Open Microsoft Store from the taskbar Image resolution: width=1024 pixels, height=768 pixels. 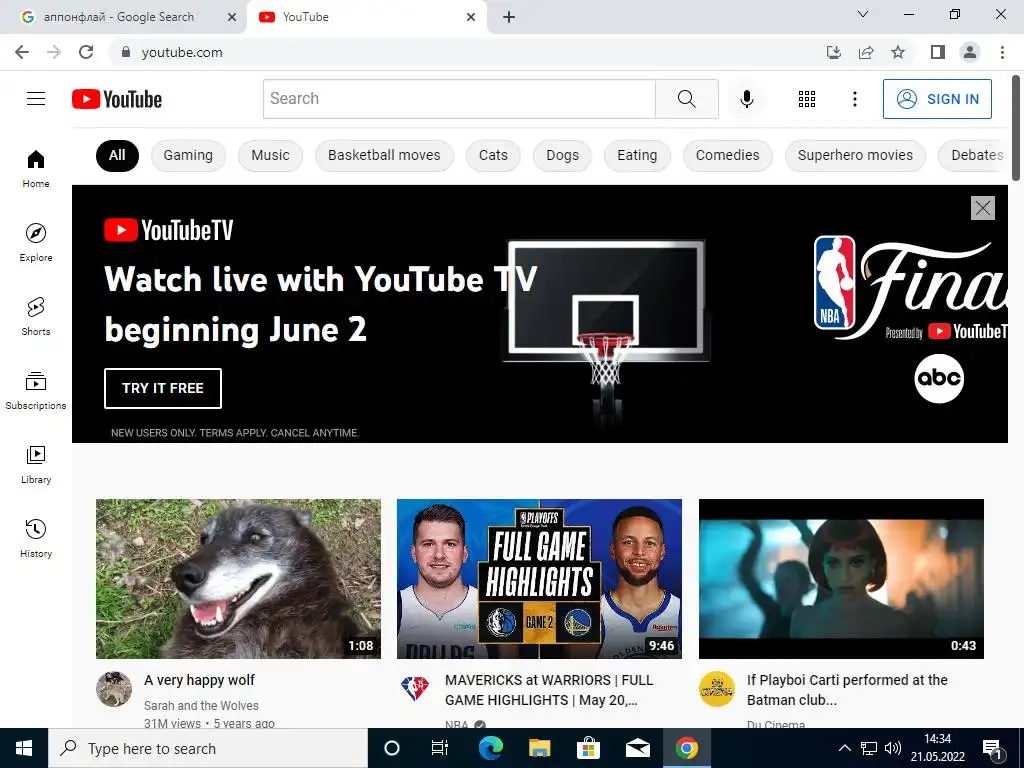pyautogui.click(x=588, y=748)
